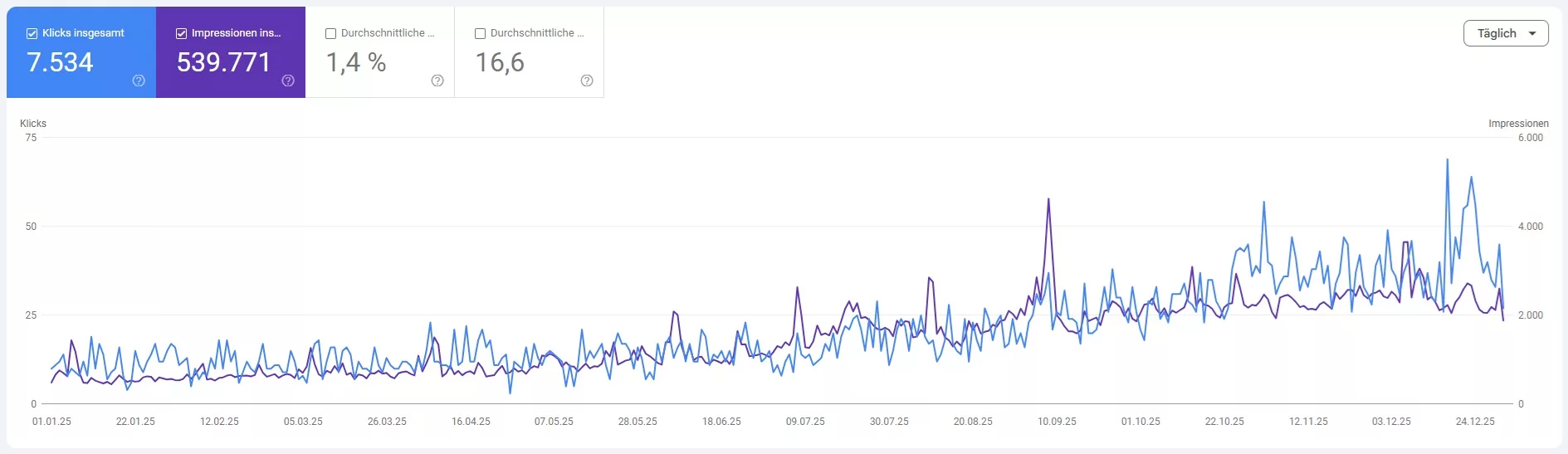Click date label 05.03.25 on axis

click(x=303, y=422)
